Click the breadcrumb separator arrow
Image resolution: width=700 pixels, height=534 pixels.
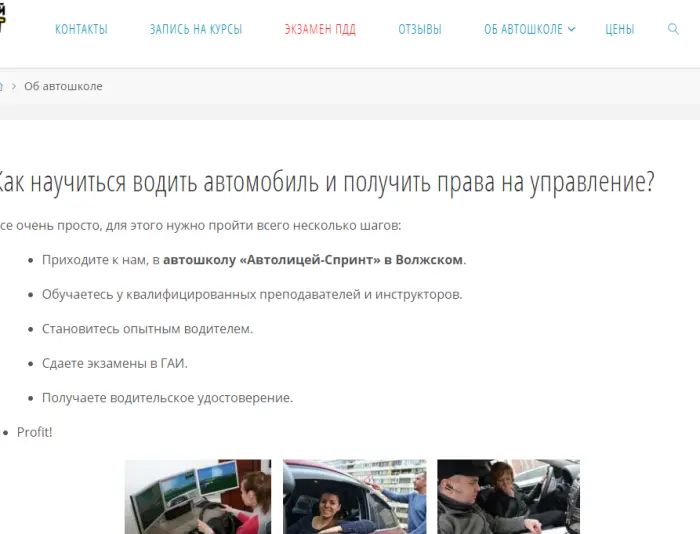[x=14, y=86]
